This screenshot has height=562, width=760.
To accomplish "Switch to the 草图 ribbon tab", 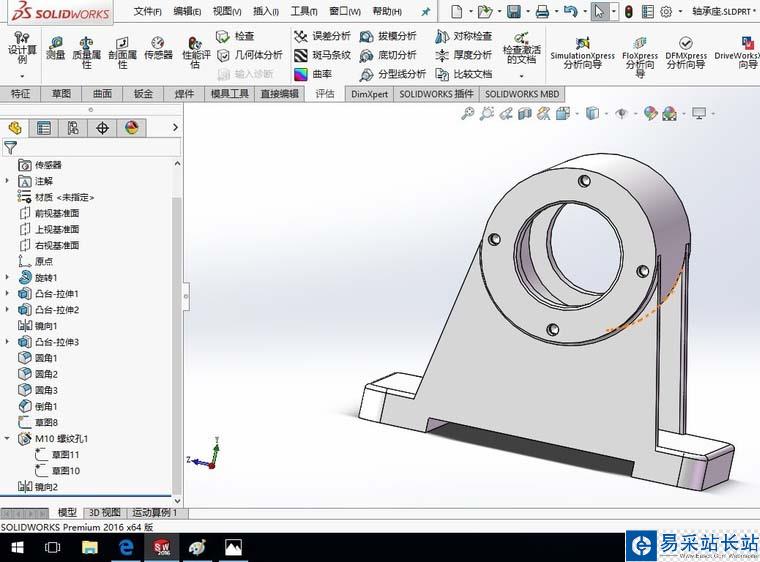I will pyautogui.click(x=61, y=94).
